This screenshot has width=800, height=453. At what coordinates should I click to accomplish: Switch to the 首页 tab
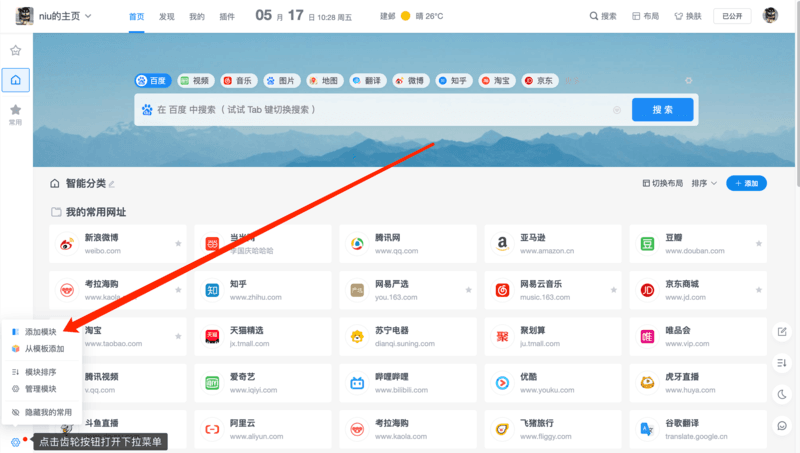136,17
